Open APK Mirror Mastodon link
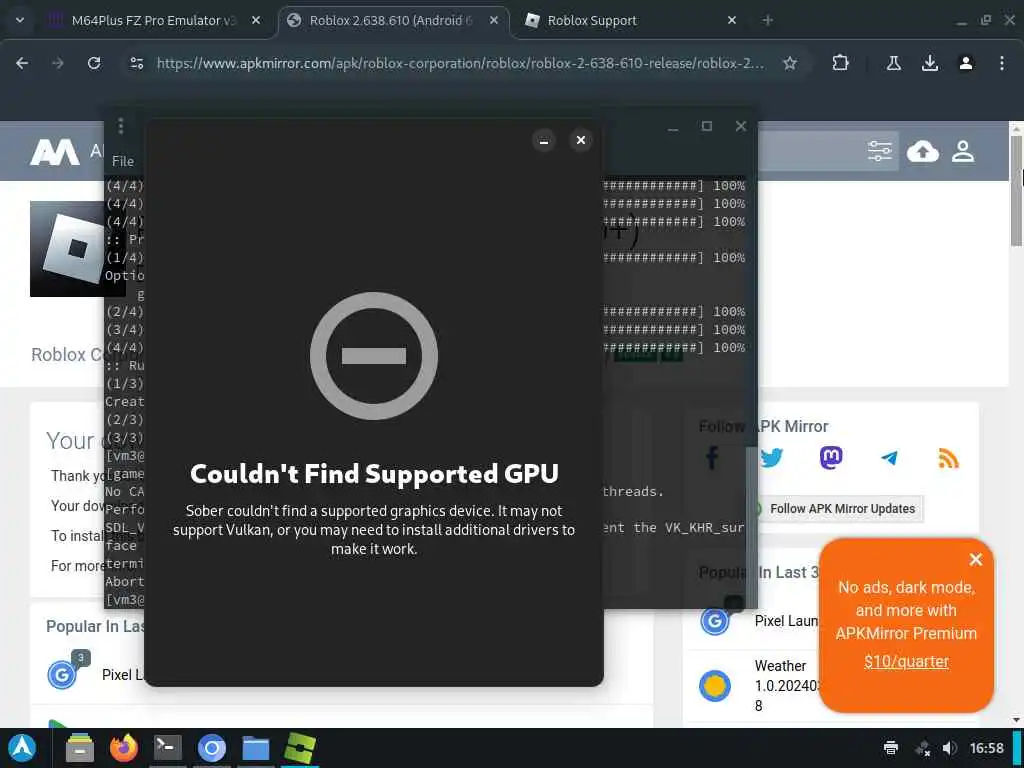1024x768 pixels. point(831,458)
